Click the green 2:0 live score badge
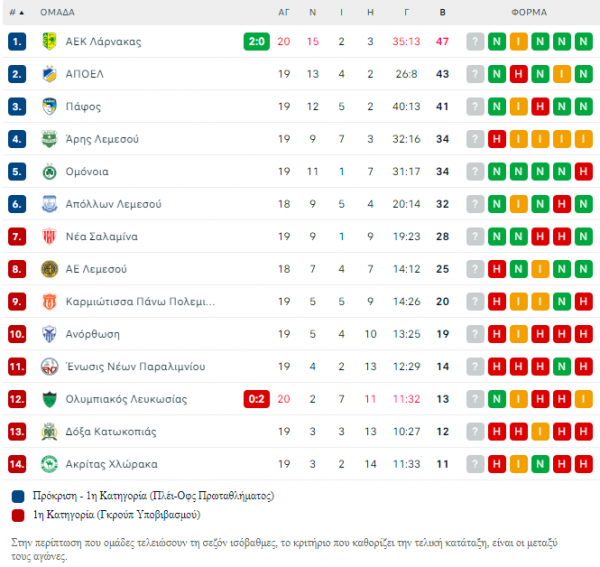600x567 pixels. pyautogui.click(x=256, y=41)
